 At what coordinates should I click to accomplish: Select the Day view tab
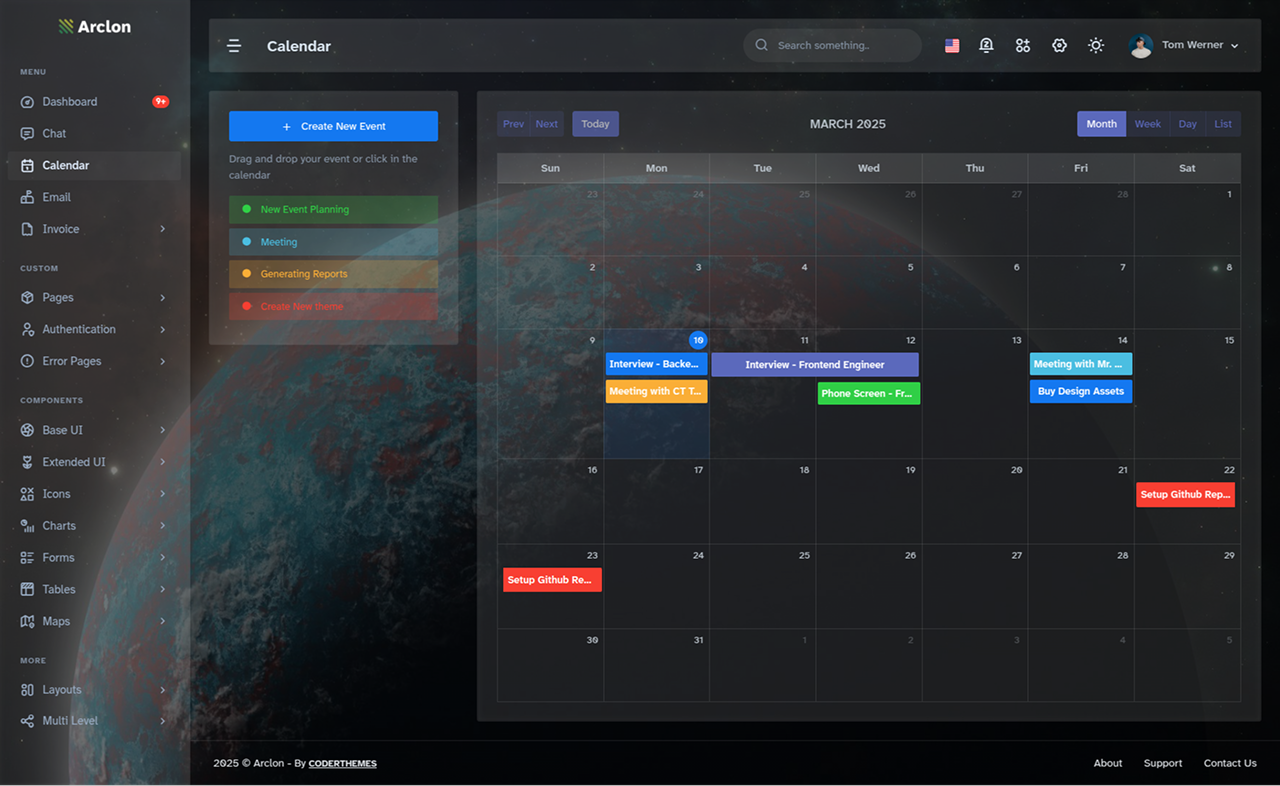click(1187, 124)
